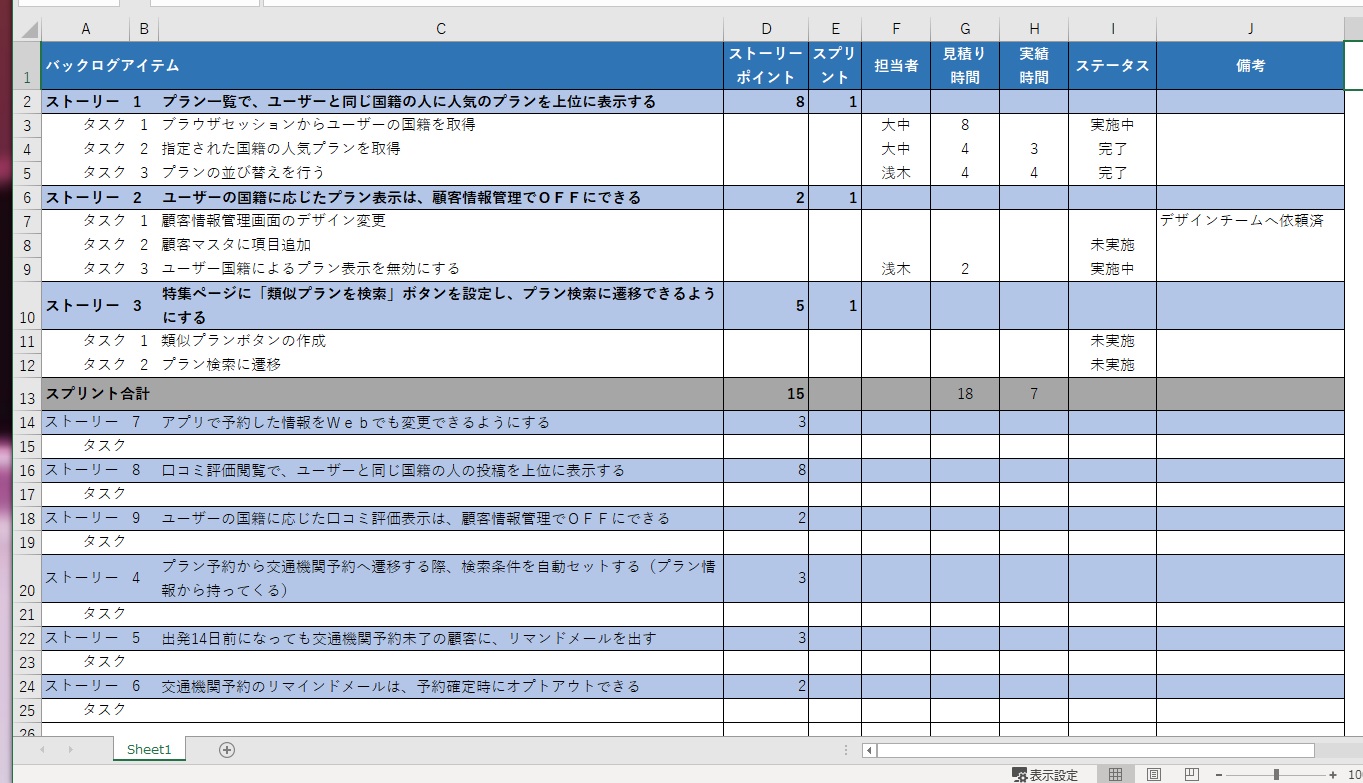Screen dimensions: 1363x783
Task: Select cell プラン検索に遷移
Action: (x=441, y=365)
